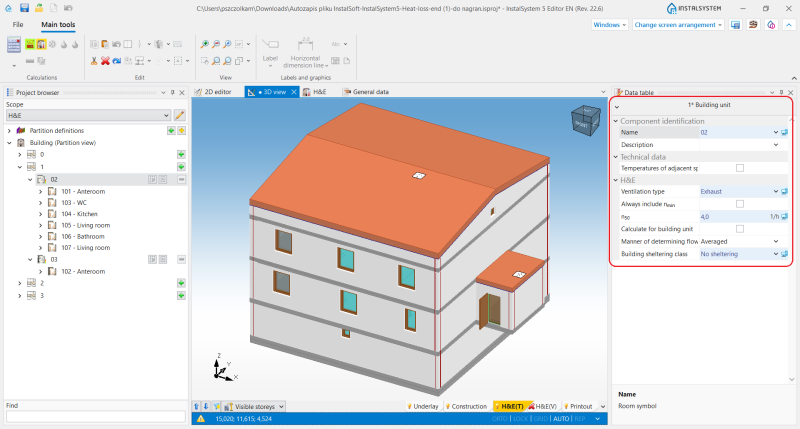Click Change screen arrangement button

coord(678,25)
